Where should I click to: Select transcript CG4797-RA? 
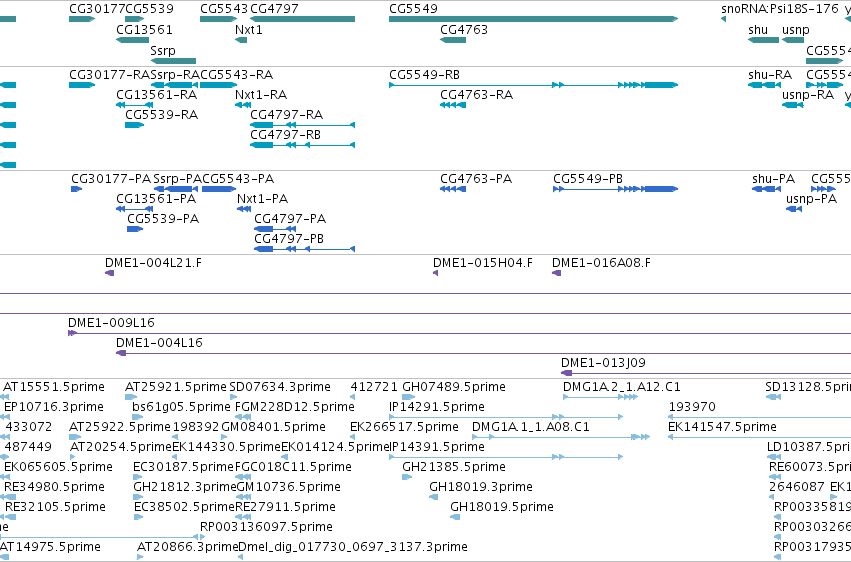click(x=302, y=125)
